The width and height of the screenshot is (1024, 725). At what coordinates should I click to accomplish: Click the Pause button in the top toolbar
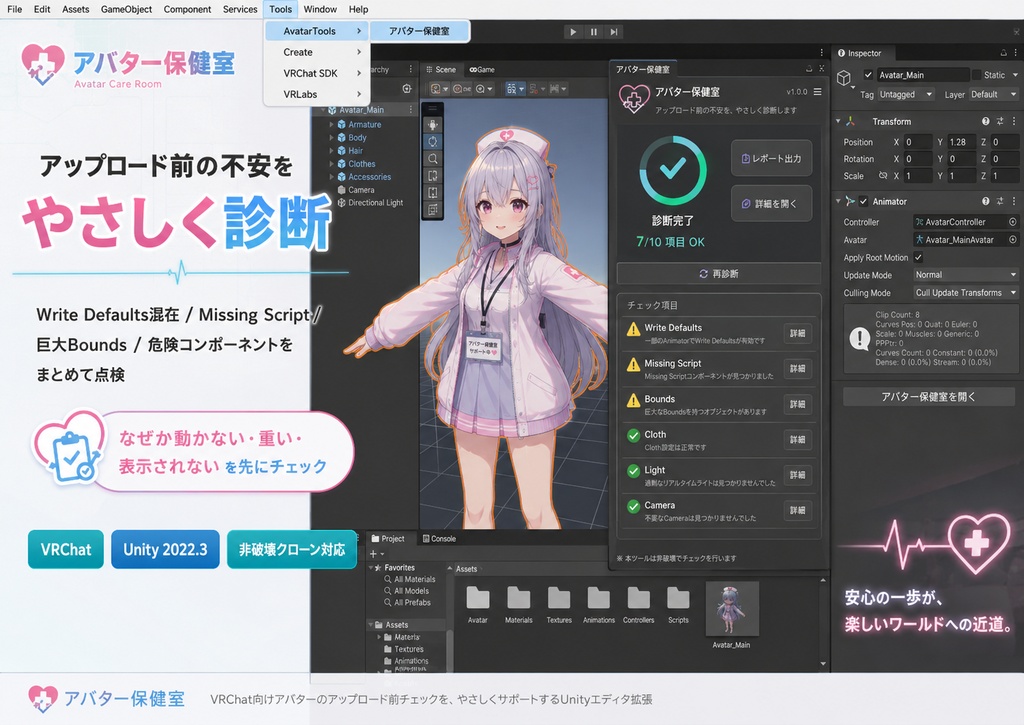(x=594, y=31)
